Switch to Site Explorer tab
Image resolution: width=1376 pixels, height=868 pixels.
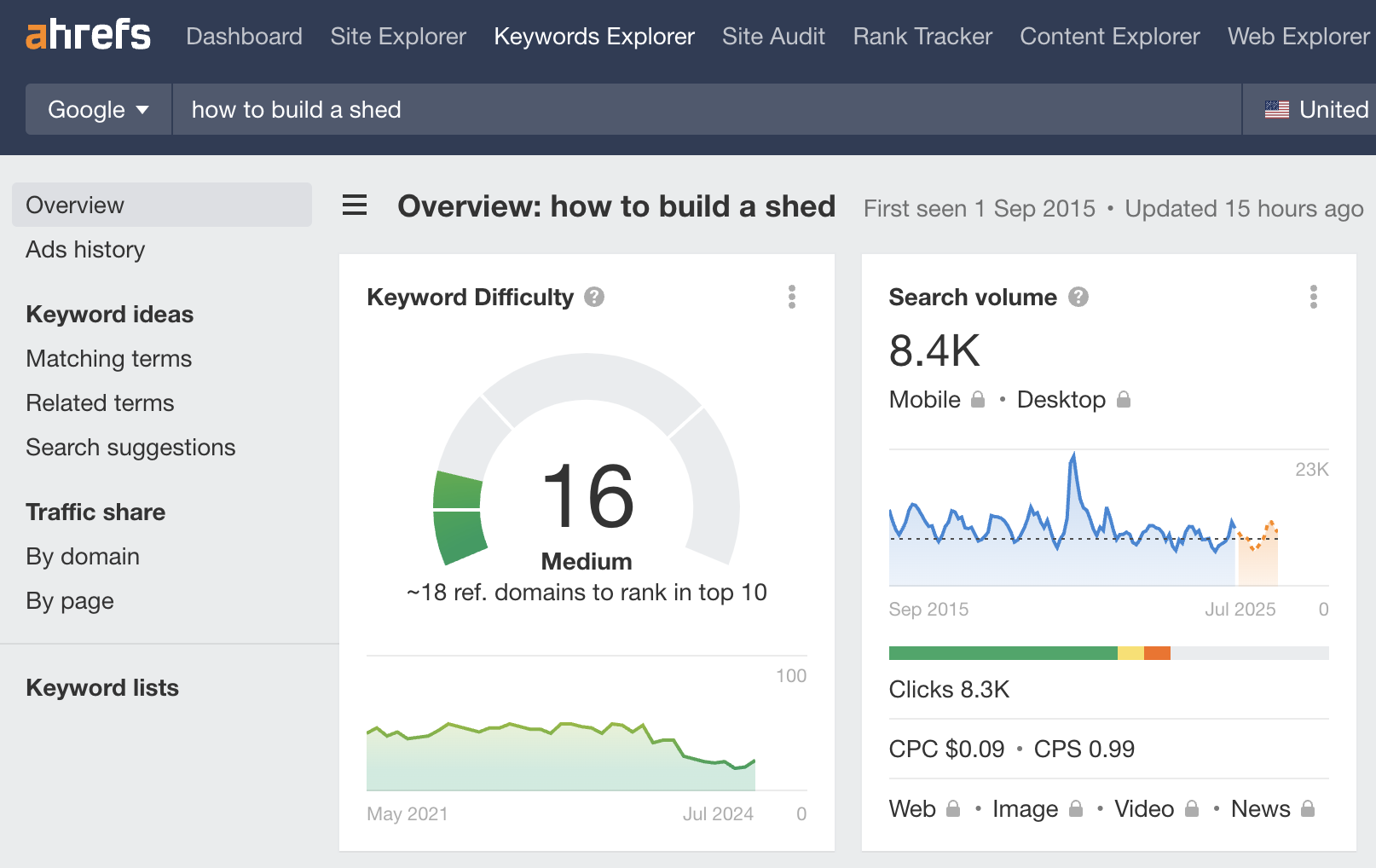point(398,36)
